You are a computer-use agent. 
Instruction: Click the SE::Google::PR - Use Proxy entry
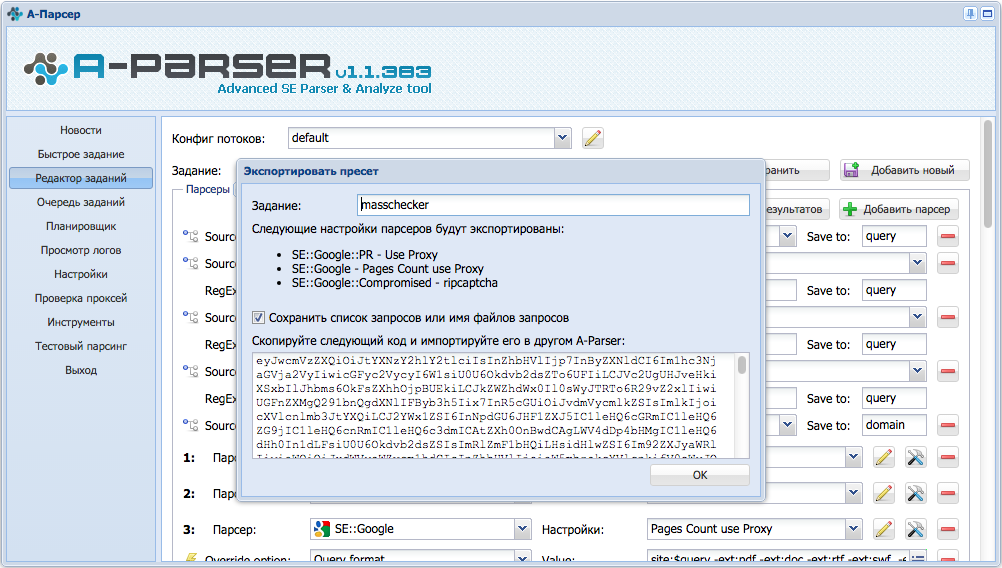(x=364, y=255)
